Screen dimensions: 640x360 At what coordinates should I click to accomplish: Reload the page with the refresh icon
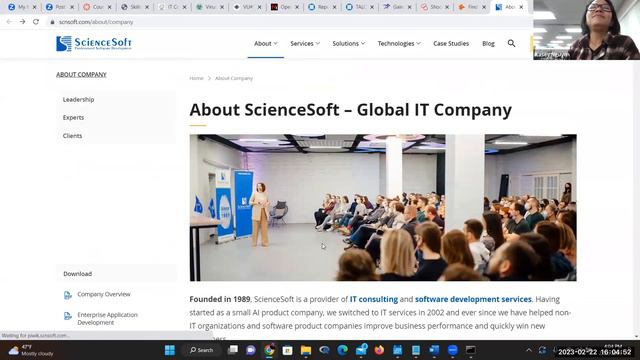(36, 22)
